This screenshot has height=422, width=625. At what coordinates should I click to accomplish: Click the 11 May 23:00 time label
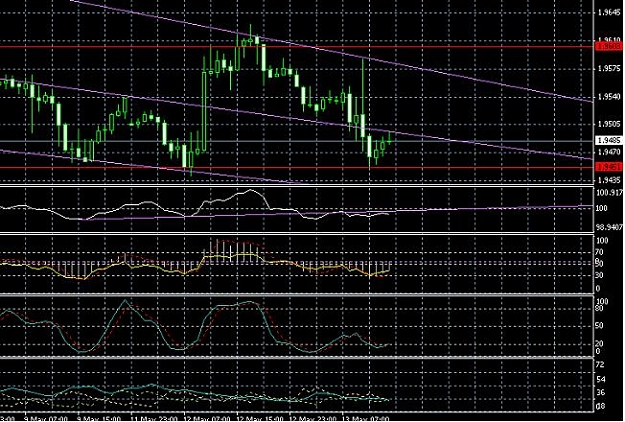point(154,419)
